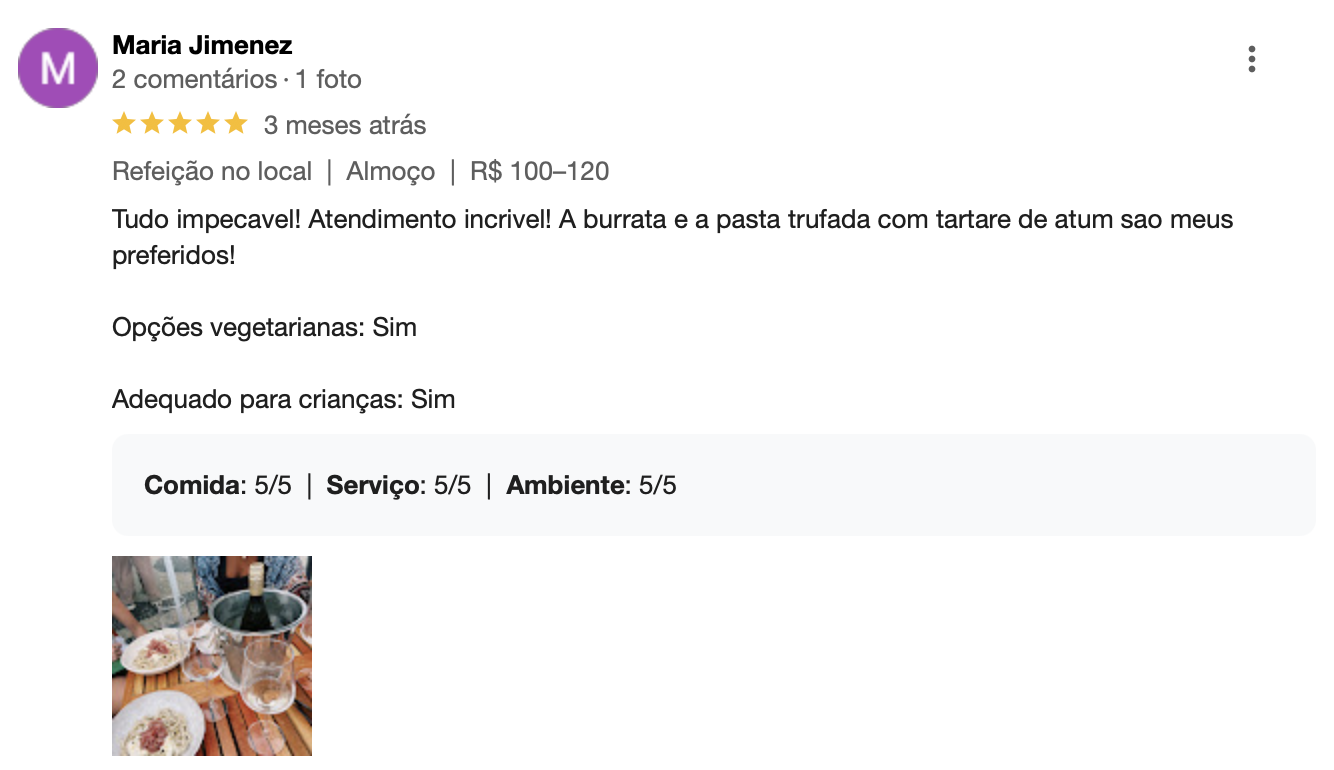Select the 'Refeição no local' label
This screenshot has height=770, width=1334.
[x=212, y=171]
